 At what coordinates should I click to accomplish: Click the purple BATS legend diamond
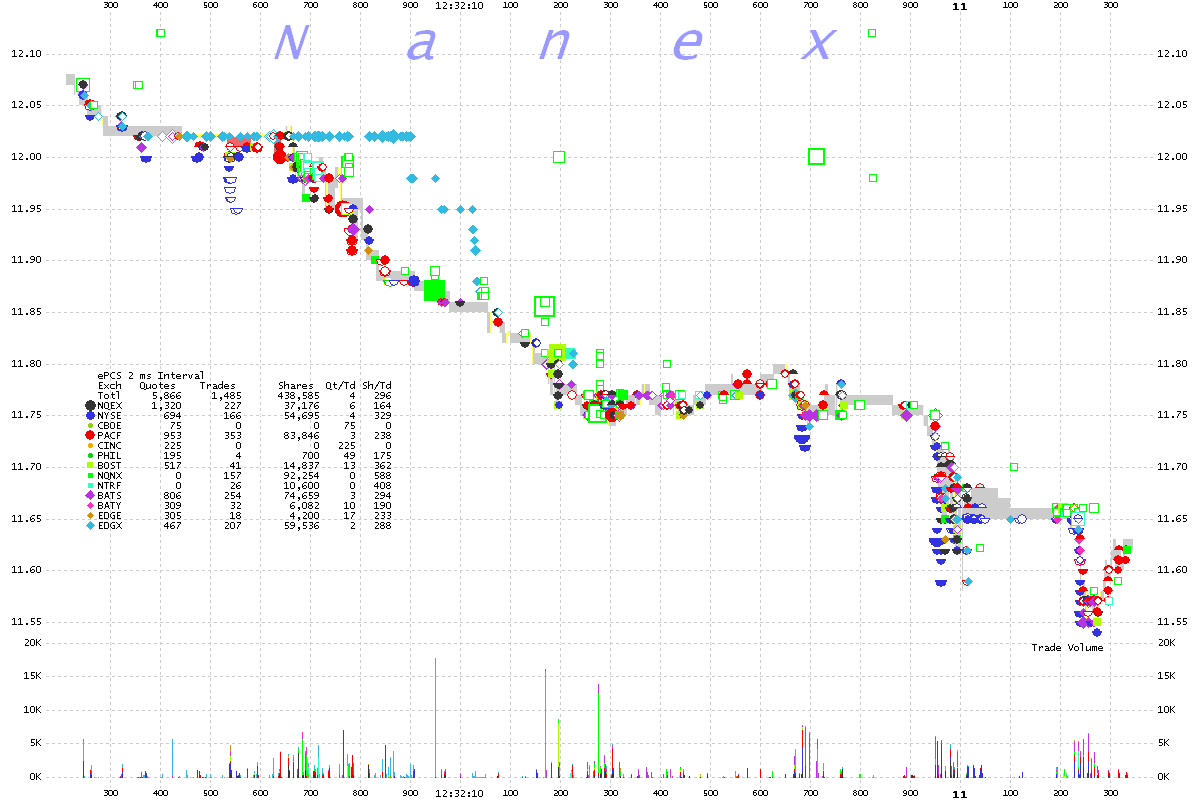[91, 495]
